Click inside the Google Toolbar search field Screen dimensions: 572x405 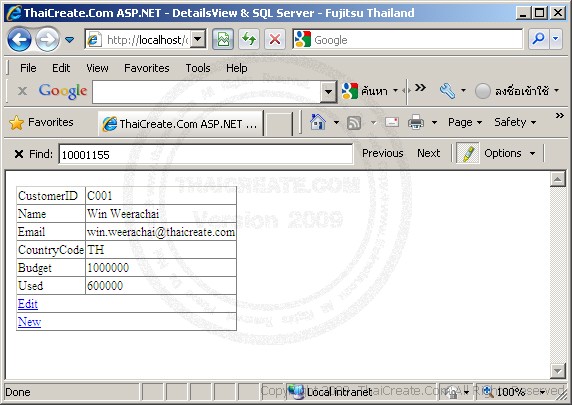coord(206,92)
